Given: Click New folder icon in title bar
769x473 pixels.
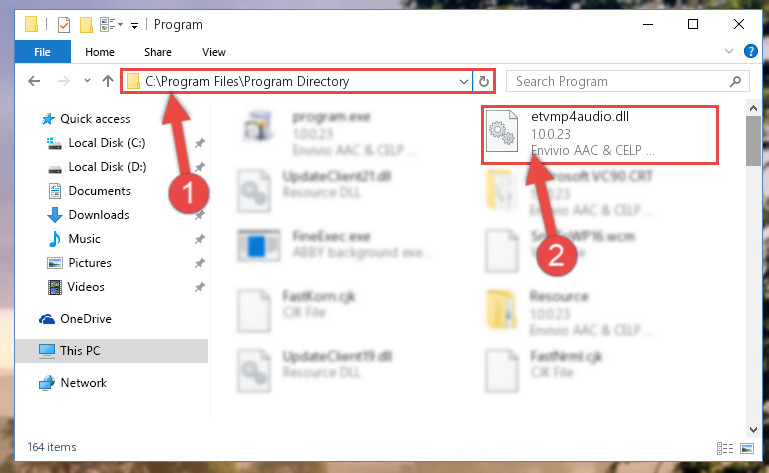Looking at the screenshot, I should (x=86, y=25).
